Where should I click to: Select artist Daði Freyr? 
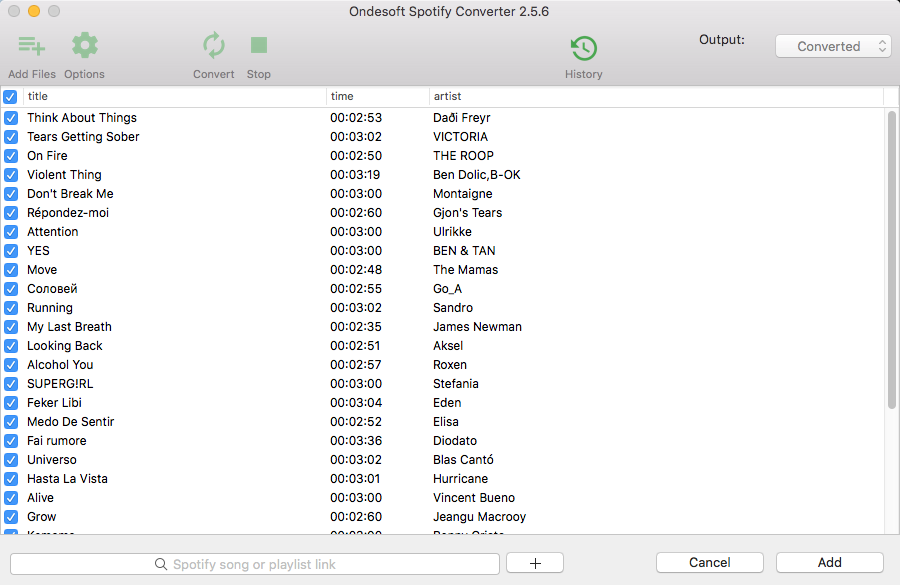tap(461, 118)
